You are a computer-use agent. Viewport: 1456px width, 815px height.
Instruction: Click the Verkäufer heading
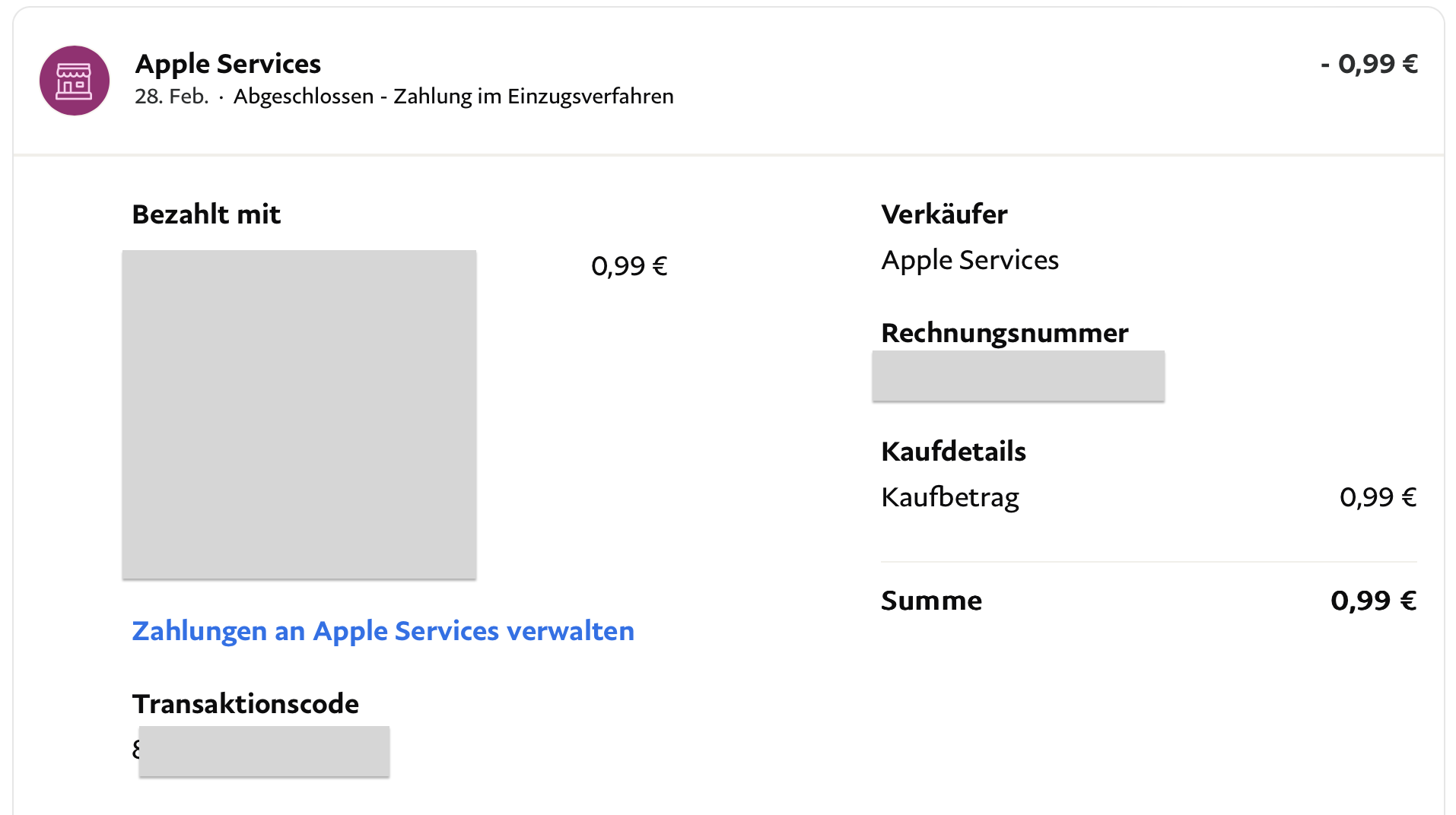(944, 214)
